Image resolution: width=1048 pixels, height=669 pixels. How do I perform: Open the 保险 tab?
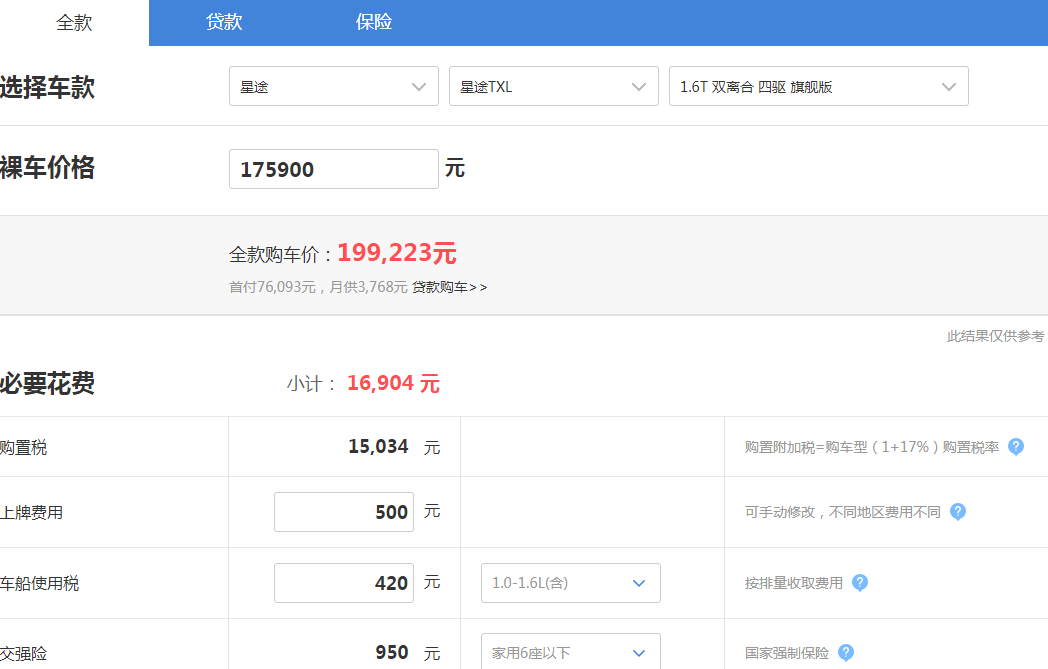tap(374, 23)
